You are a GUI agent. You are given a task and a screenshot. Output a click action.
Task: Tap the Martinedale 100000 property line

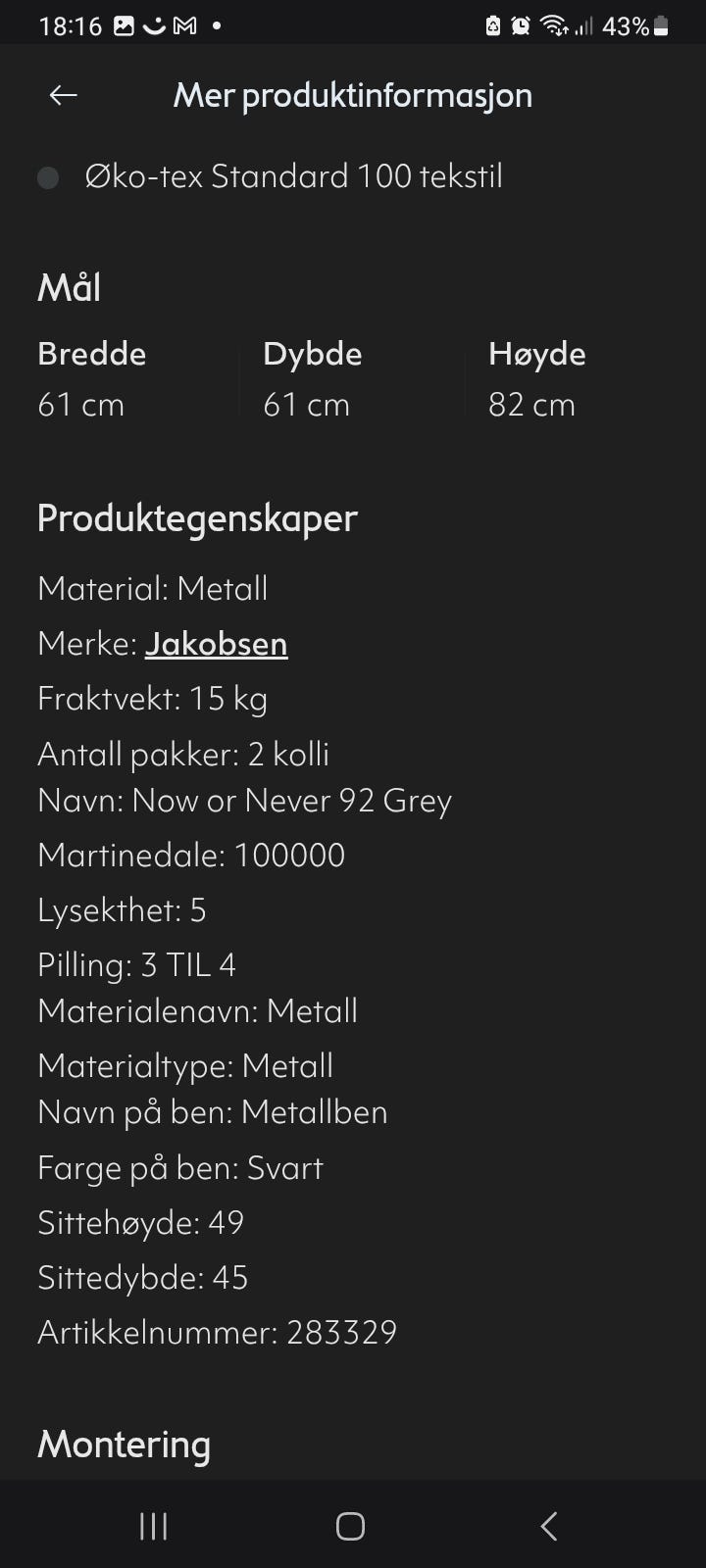tap(191, 855)
